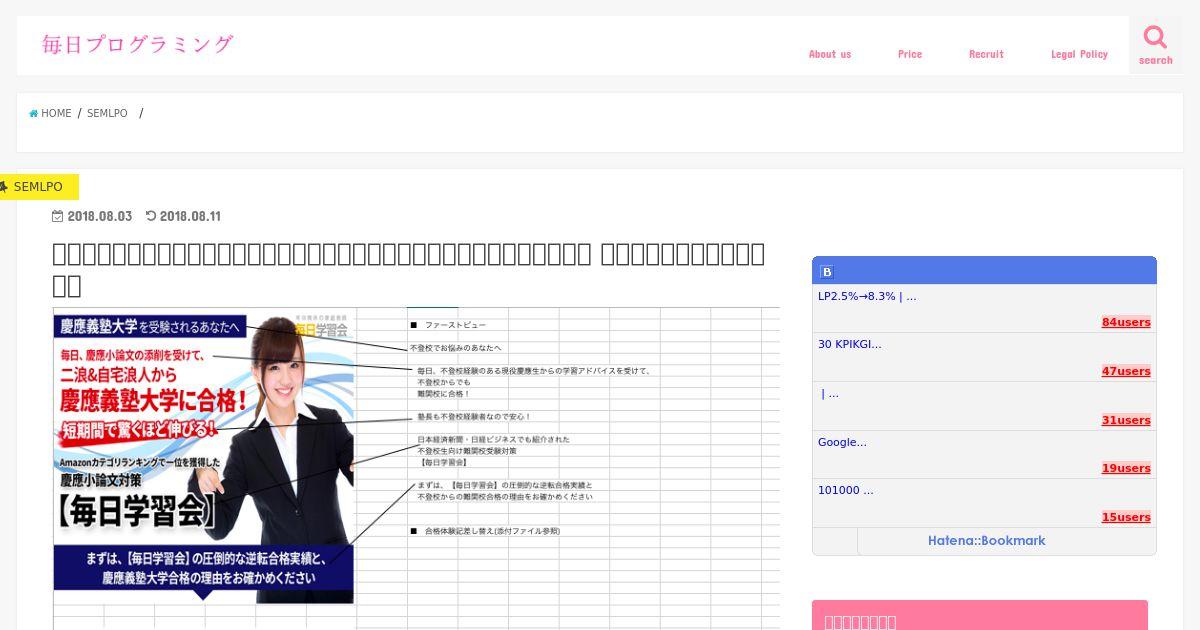Click the 47users count link

click(x=1126, y=371)
